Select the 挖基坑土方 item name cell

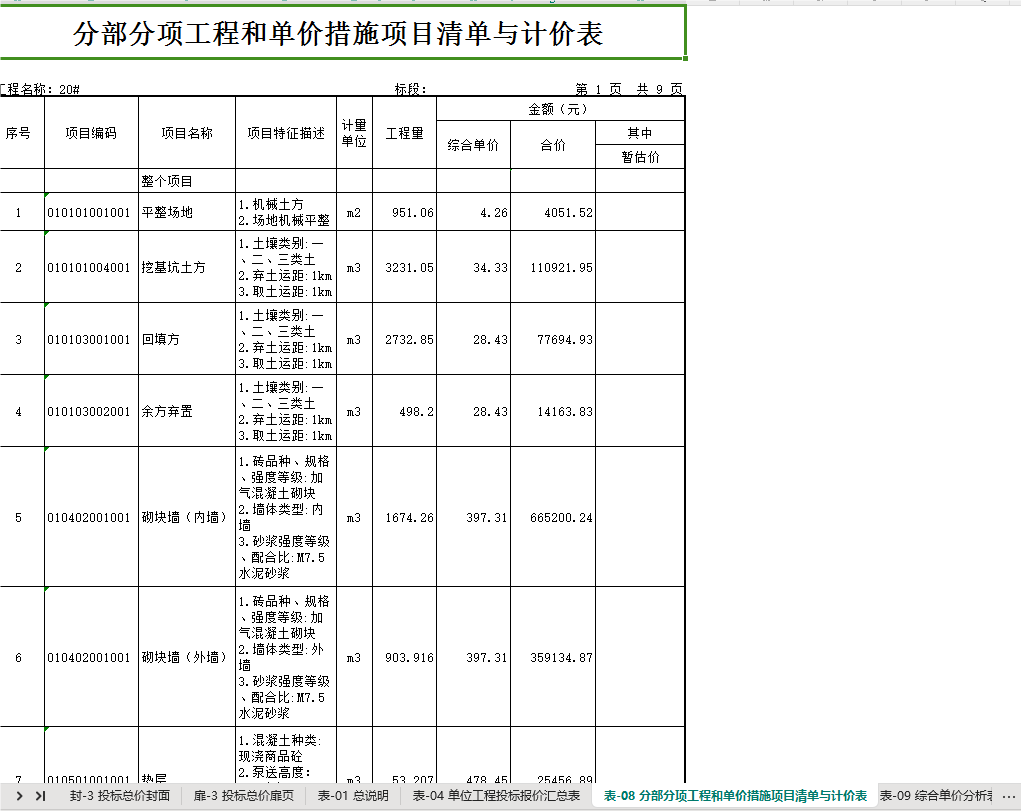click(x=187, y=267)
